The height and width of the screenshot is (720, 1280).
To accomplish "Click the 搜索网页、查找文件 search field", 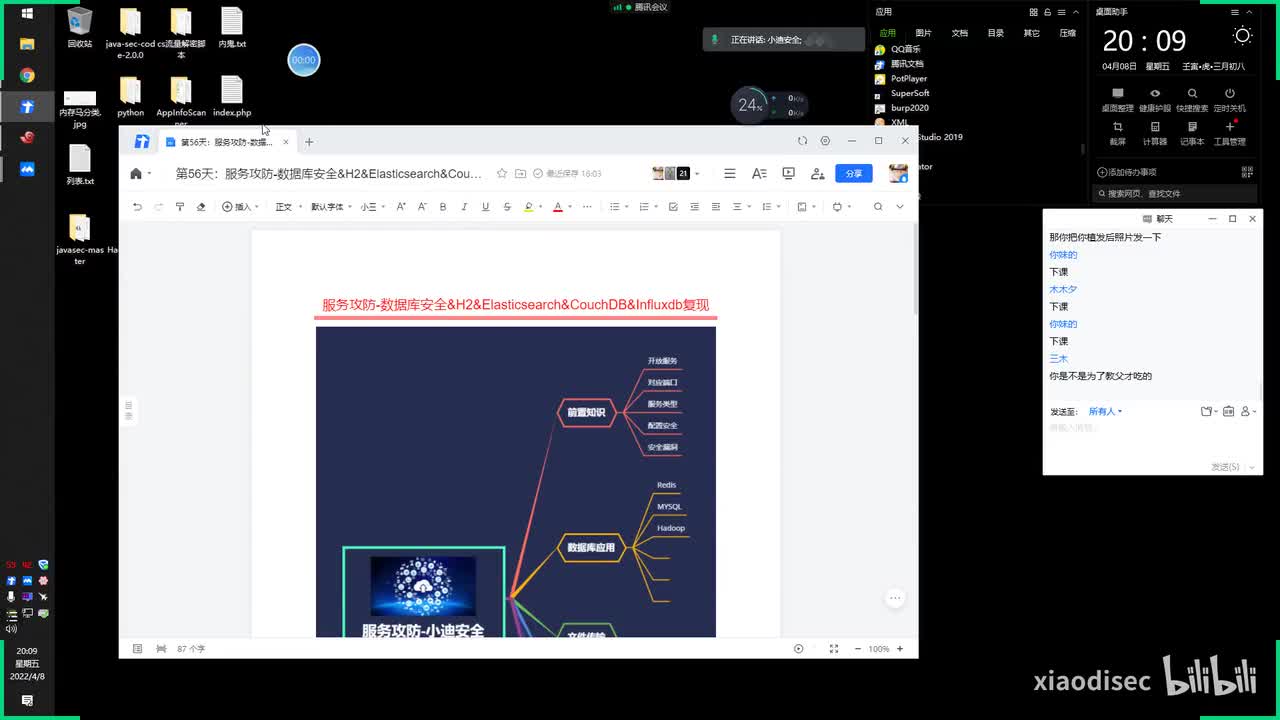I will pos(1174,193).
